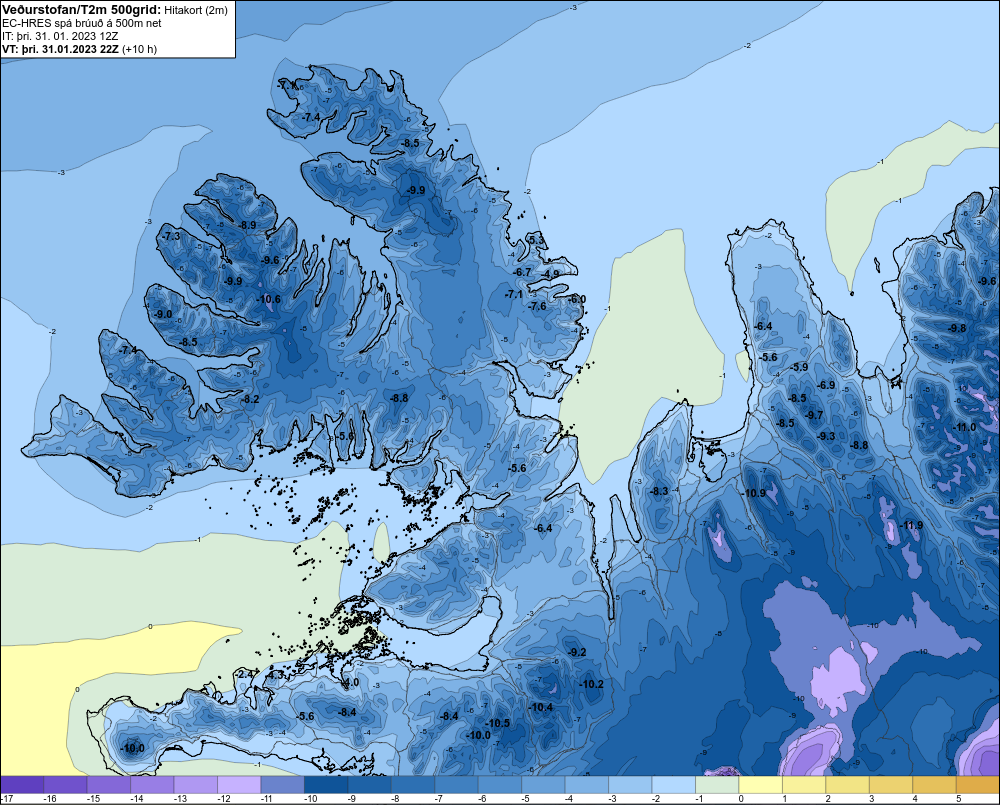Screen dimensions: 1000x805
Task: Click the '-10.6' temperature value
Action: tap(268, 299)
